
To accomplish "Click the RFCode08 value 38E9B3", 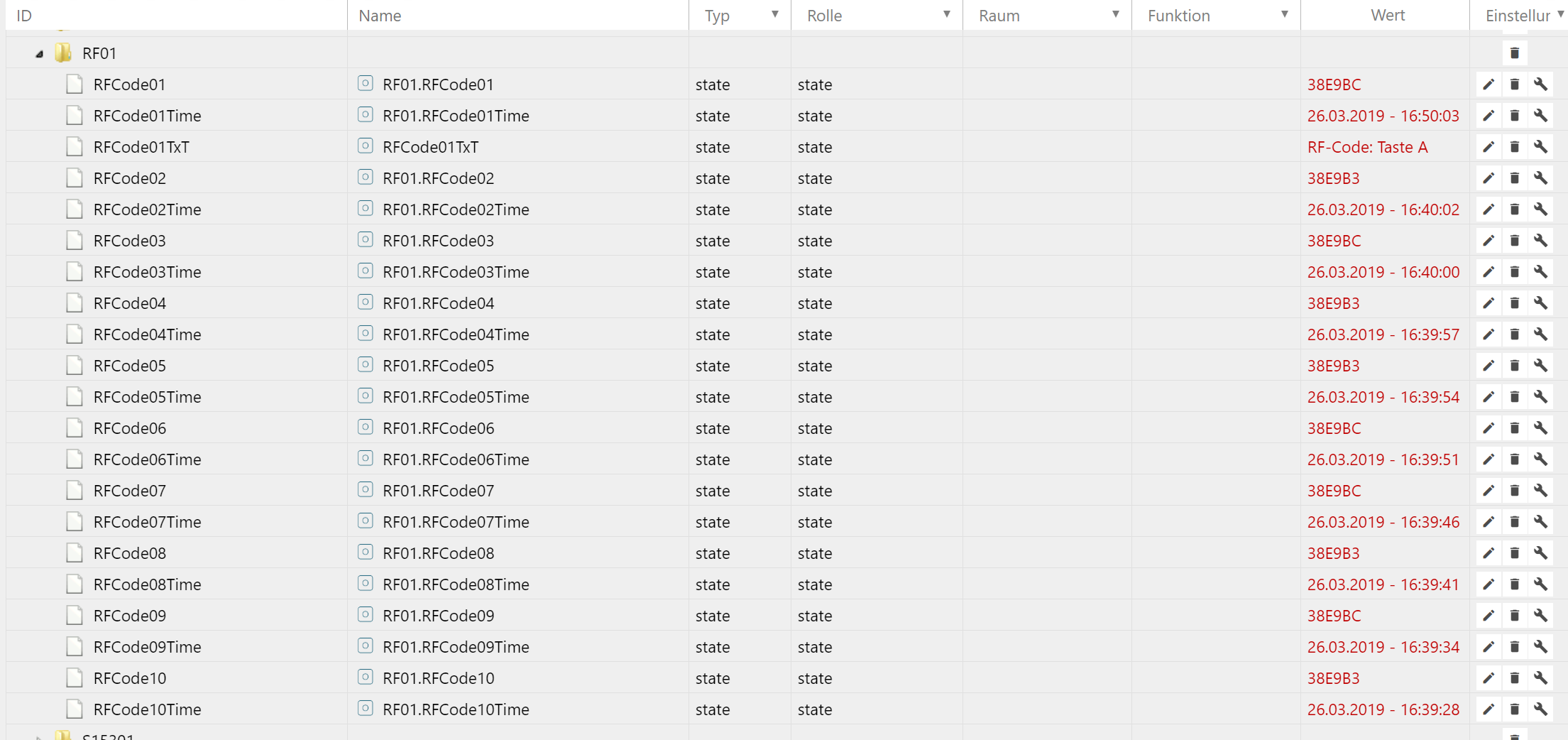I will pyautogui.click(x=1333, y=553).
